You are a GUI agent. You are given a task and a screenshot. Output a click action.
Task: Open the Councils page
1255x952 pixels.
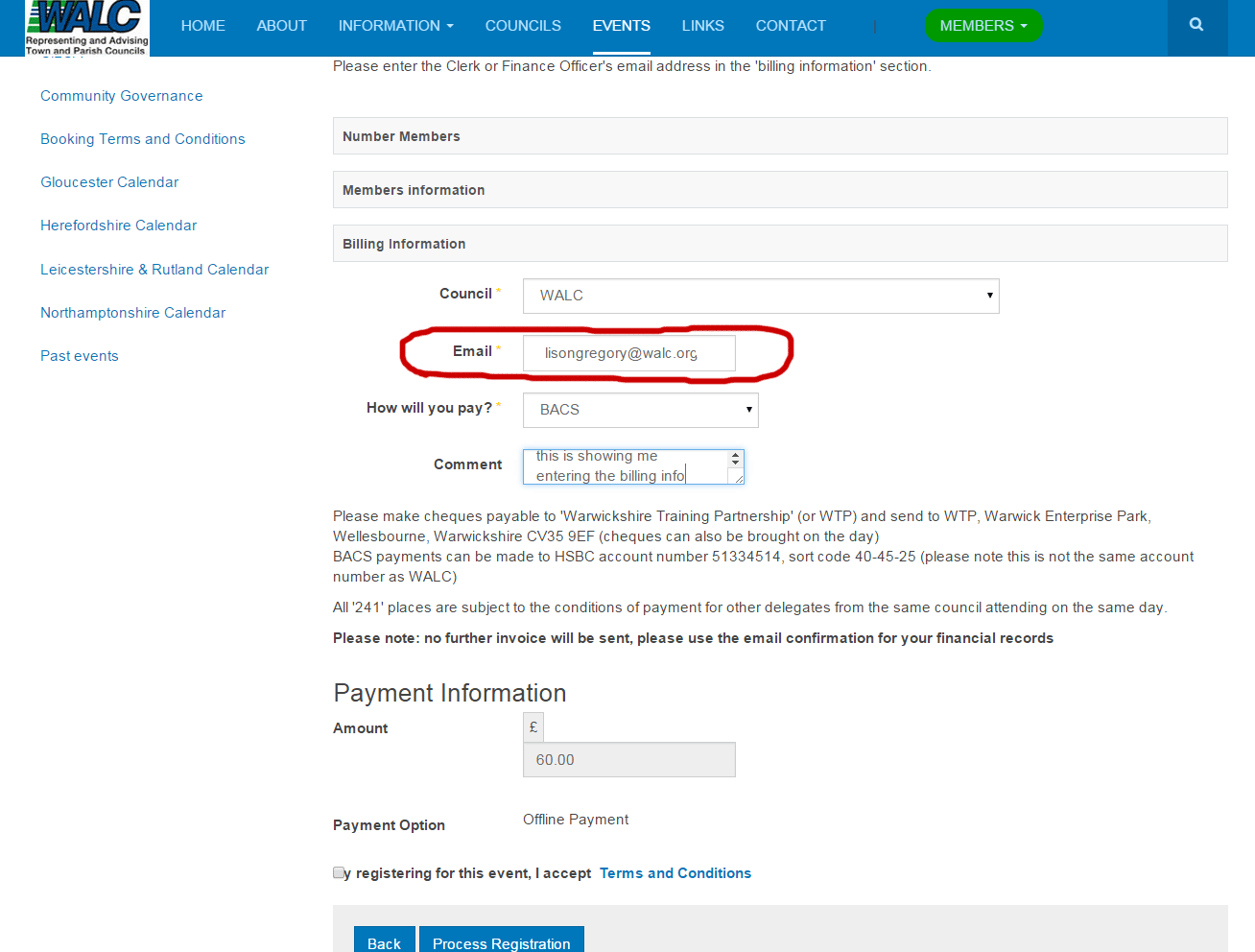point(523,26)
